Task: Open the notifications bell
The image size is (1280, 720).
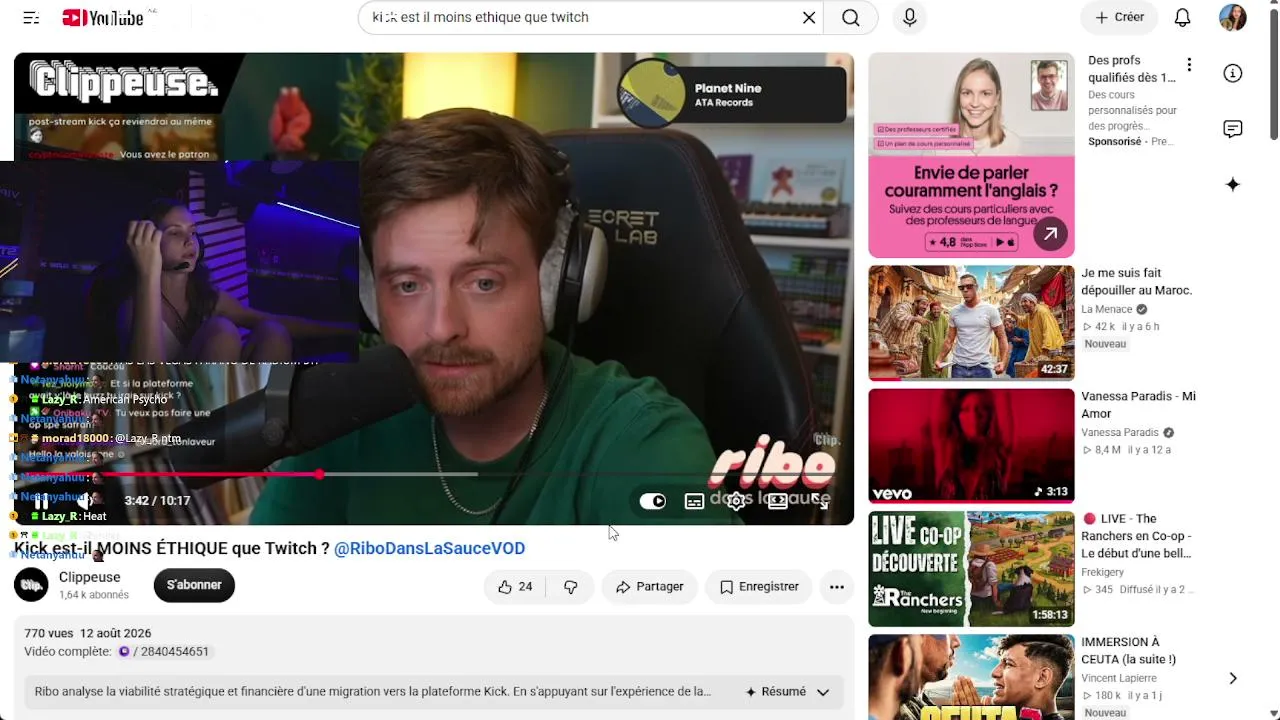Action: point(1182,17)
